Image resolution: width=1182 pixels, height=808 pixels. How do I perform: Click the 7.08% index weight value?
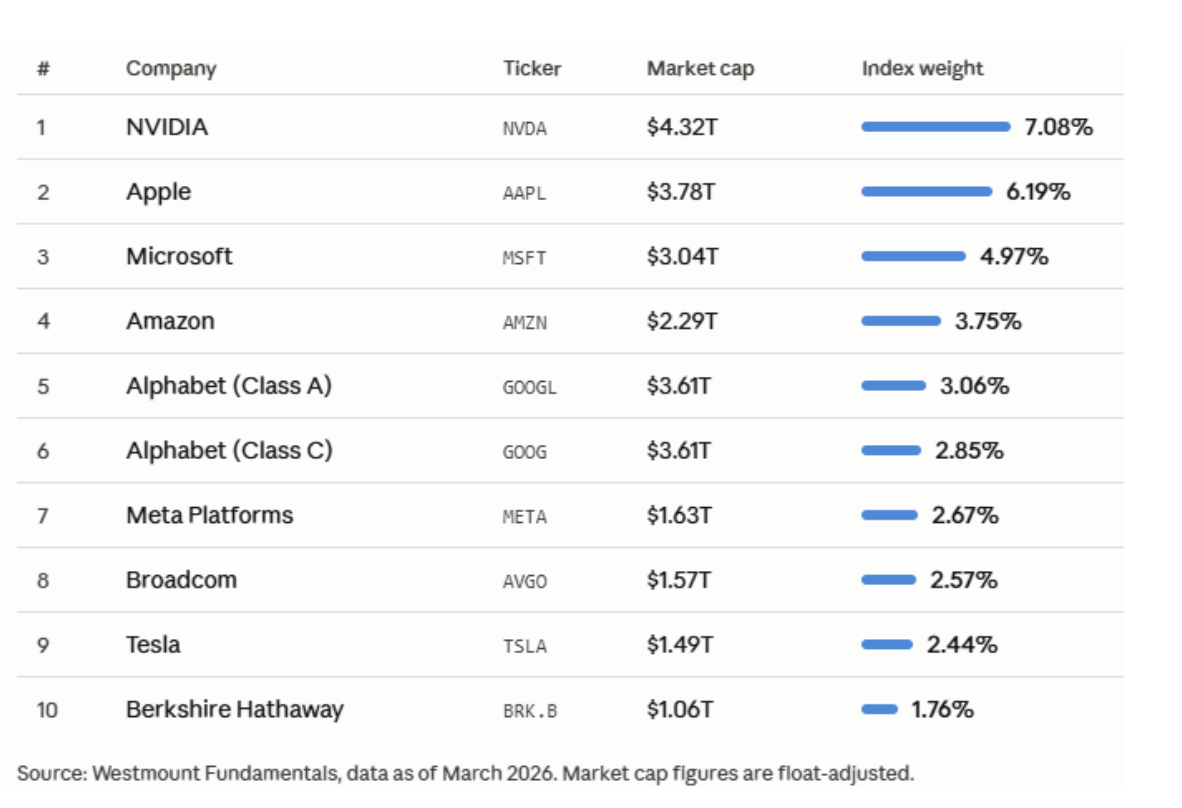[x=1058, y=127]
